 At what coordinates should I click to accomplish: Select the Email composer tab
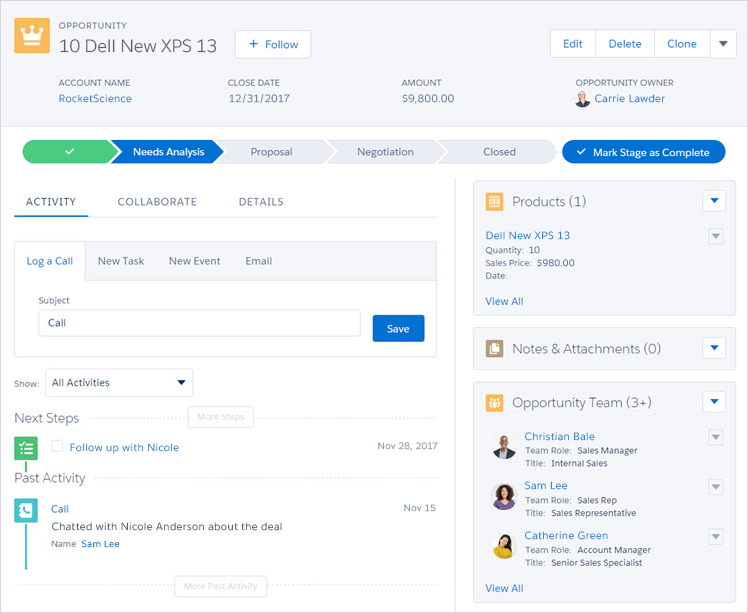pyautogui.click(x=259, y=261)
